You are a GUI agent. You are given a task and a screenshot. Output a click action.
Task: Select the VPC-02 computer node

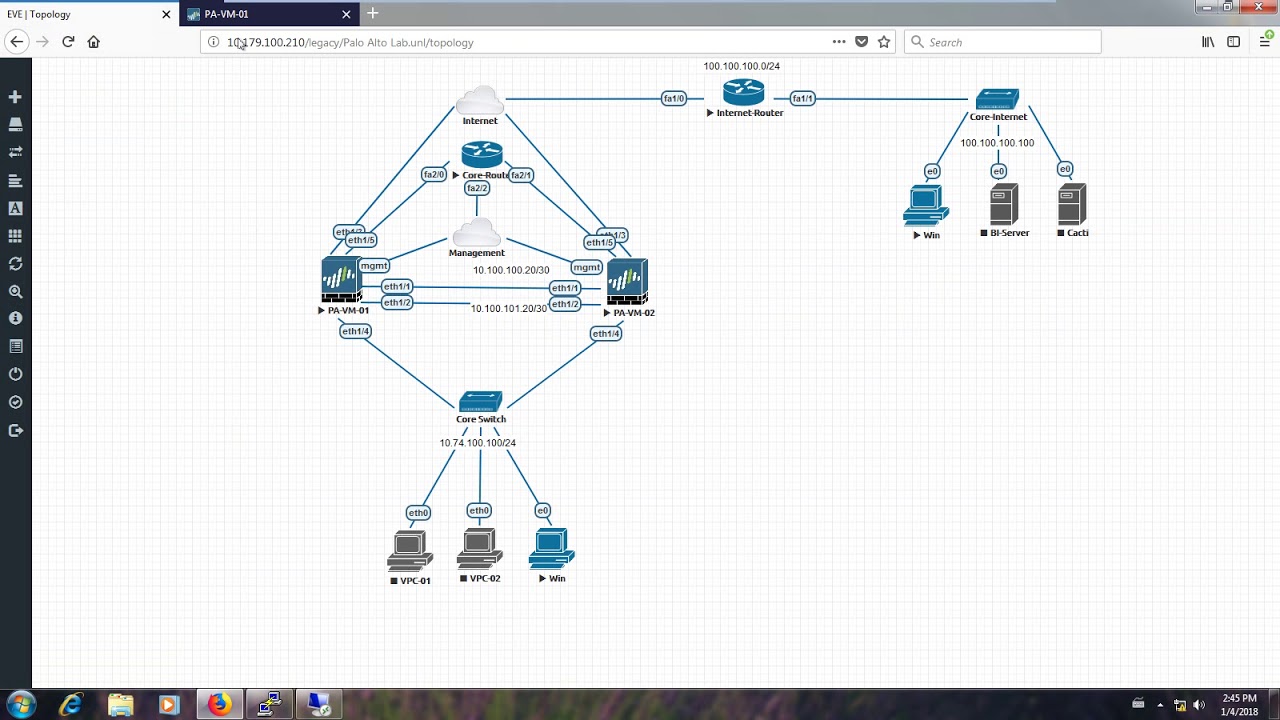point(480,550)
